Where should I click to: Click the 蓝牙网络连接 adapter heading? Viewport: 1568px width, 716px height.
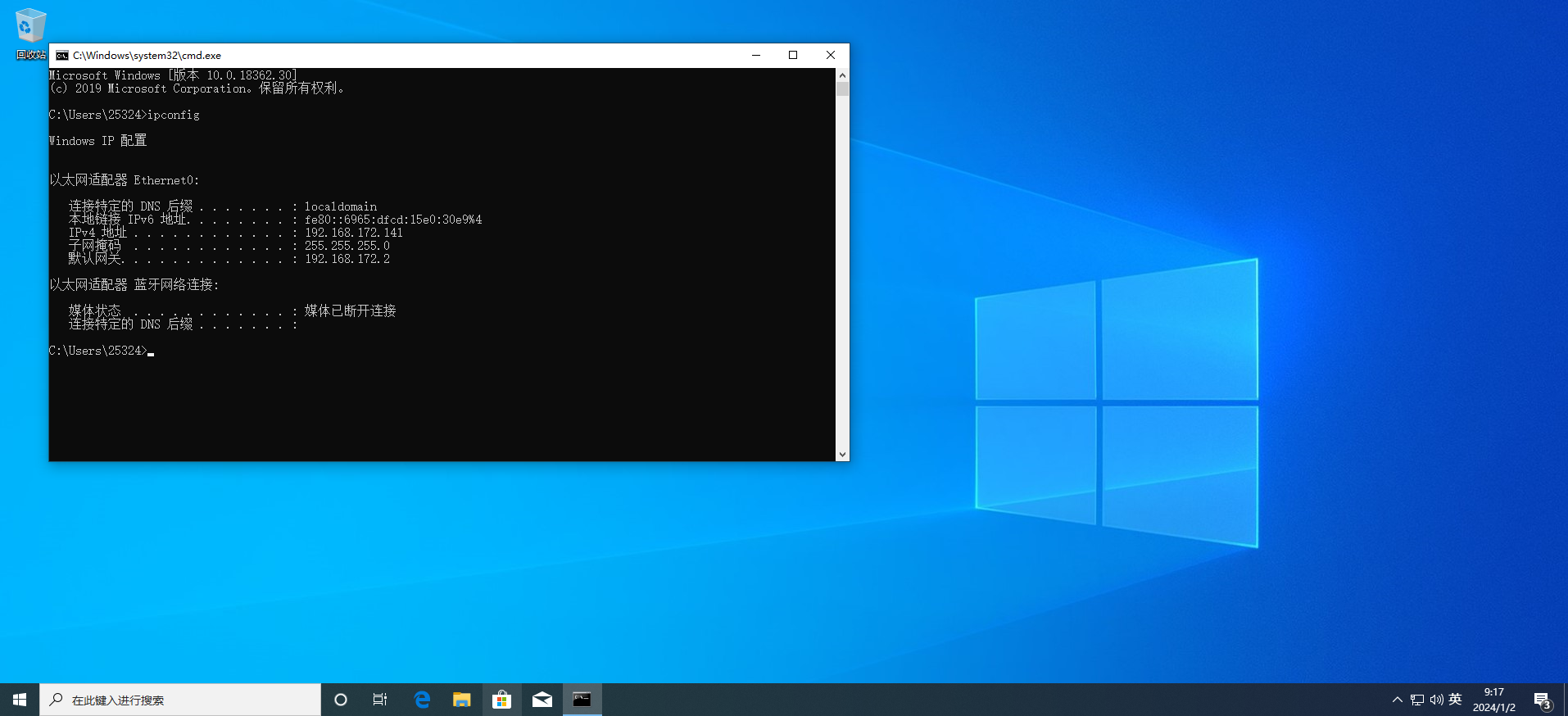pyautogui.click(x=134, y=285)
